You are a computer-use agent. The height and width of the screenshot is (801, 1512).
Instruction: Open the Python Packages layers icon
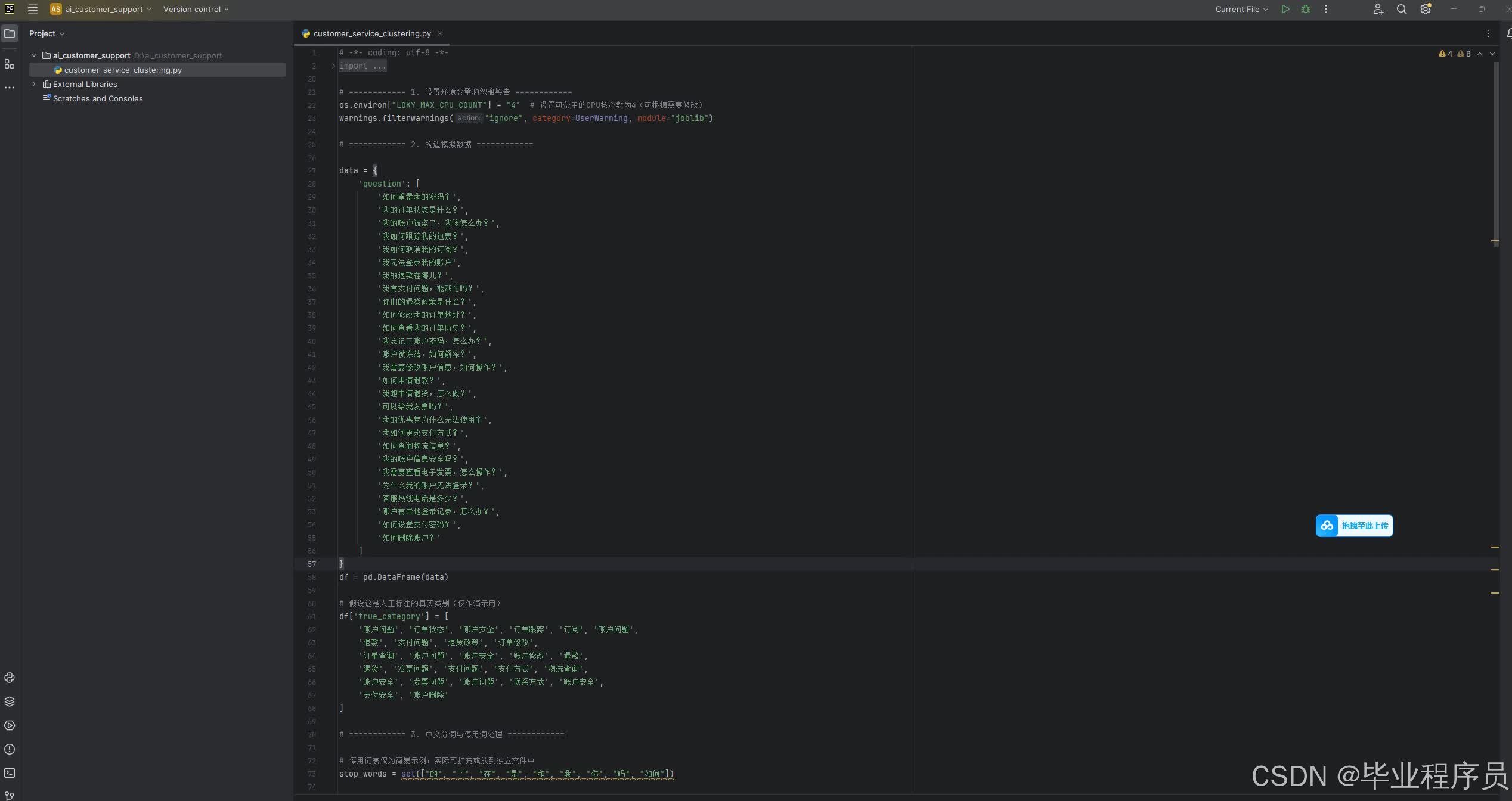click(10, 701)
